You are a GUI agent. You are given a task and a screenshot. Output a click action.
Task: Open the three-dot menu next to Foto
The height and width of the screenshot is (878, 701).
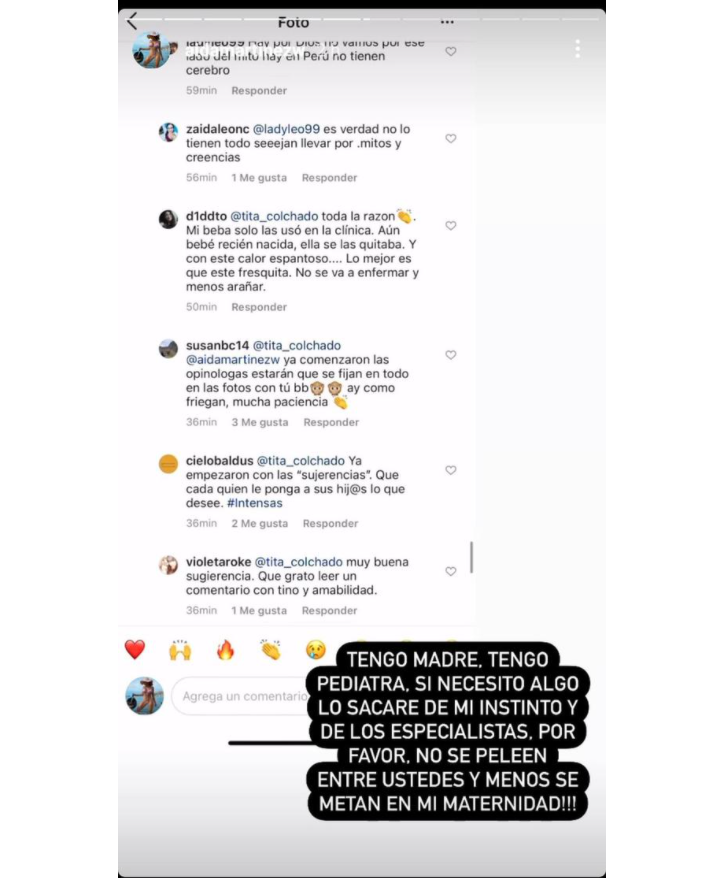click(447, 22)
